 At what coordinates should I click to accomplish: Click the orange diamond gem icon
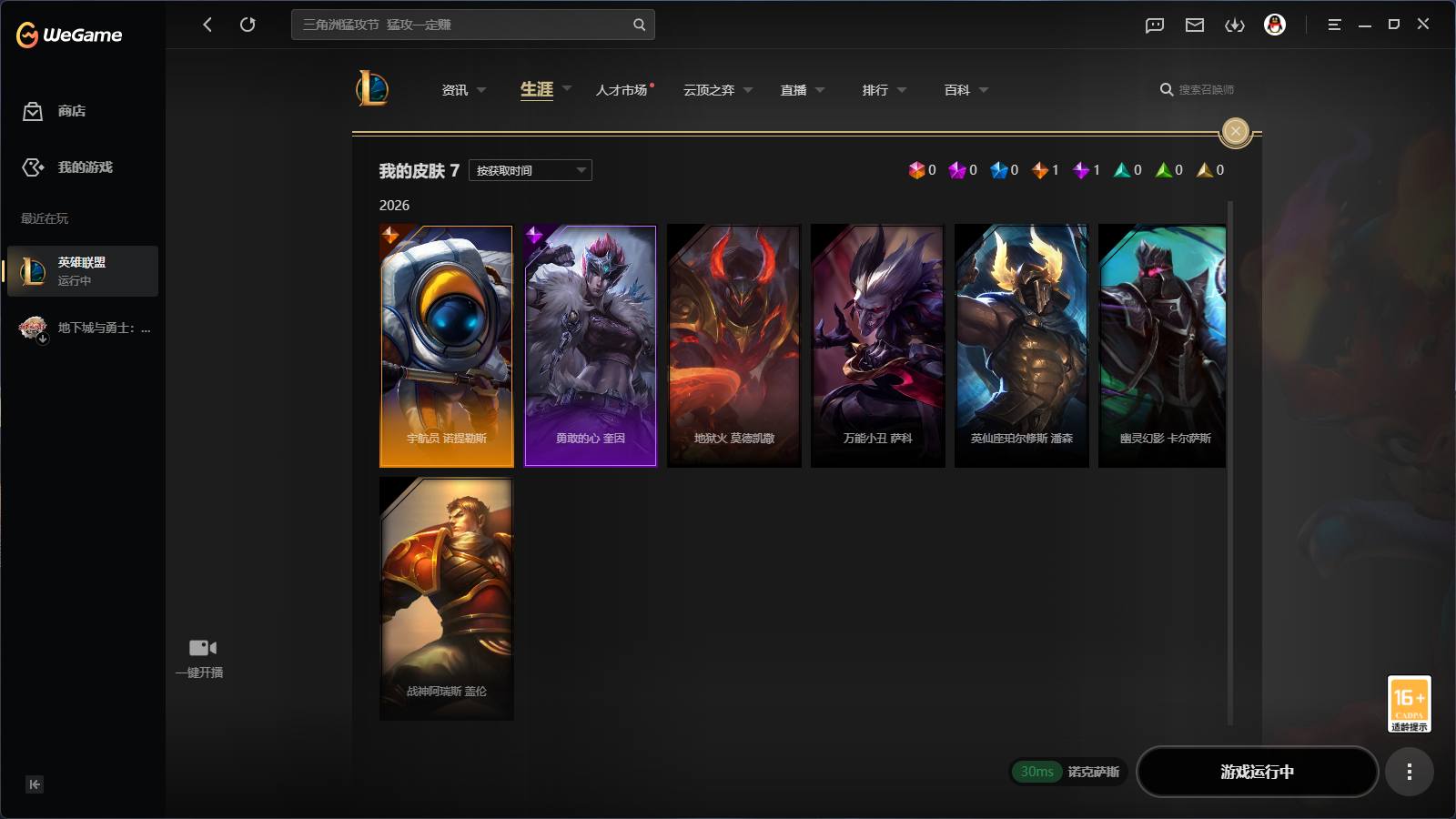(1040, 170)
